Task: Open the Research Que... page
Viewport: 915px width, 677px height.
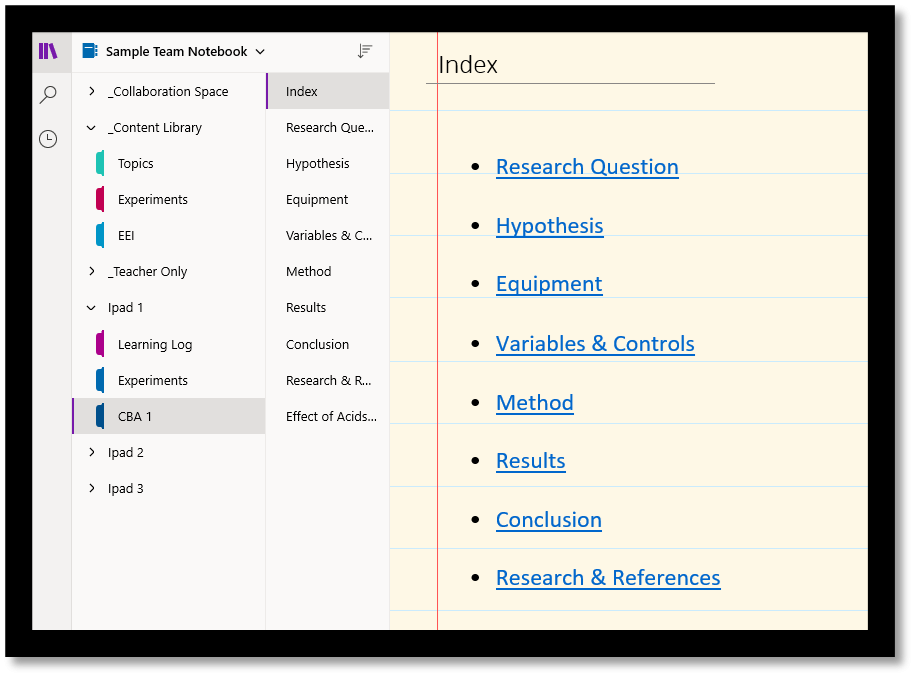Action: pos(328,127)
